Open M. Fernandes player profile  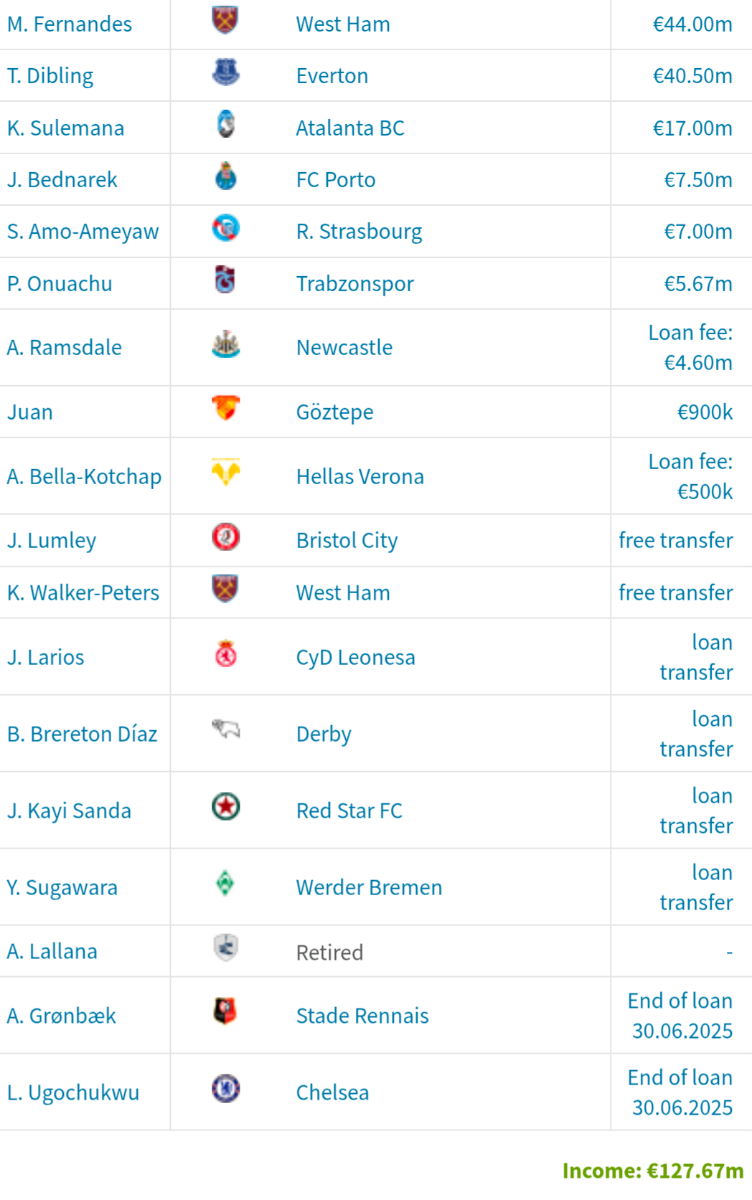(69, 24)
